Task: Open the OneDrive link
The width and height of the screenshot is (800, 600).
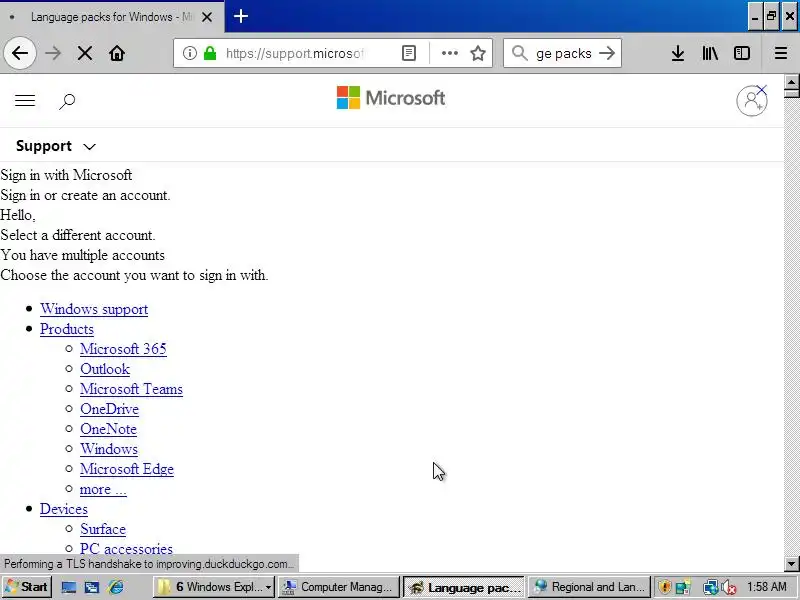Action: pos(109,409)
